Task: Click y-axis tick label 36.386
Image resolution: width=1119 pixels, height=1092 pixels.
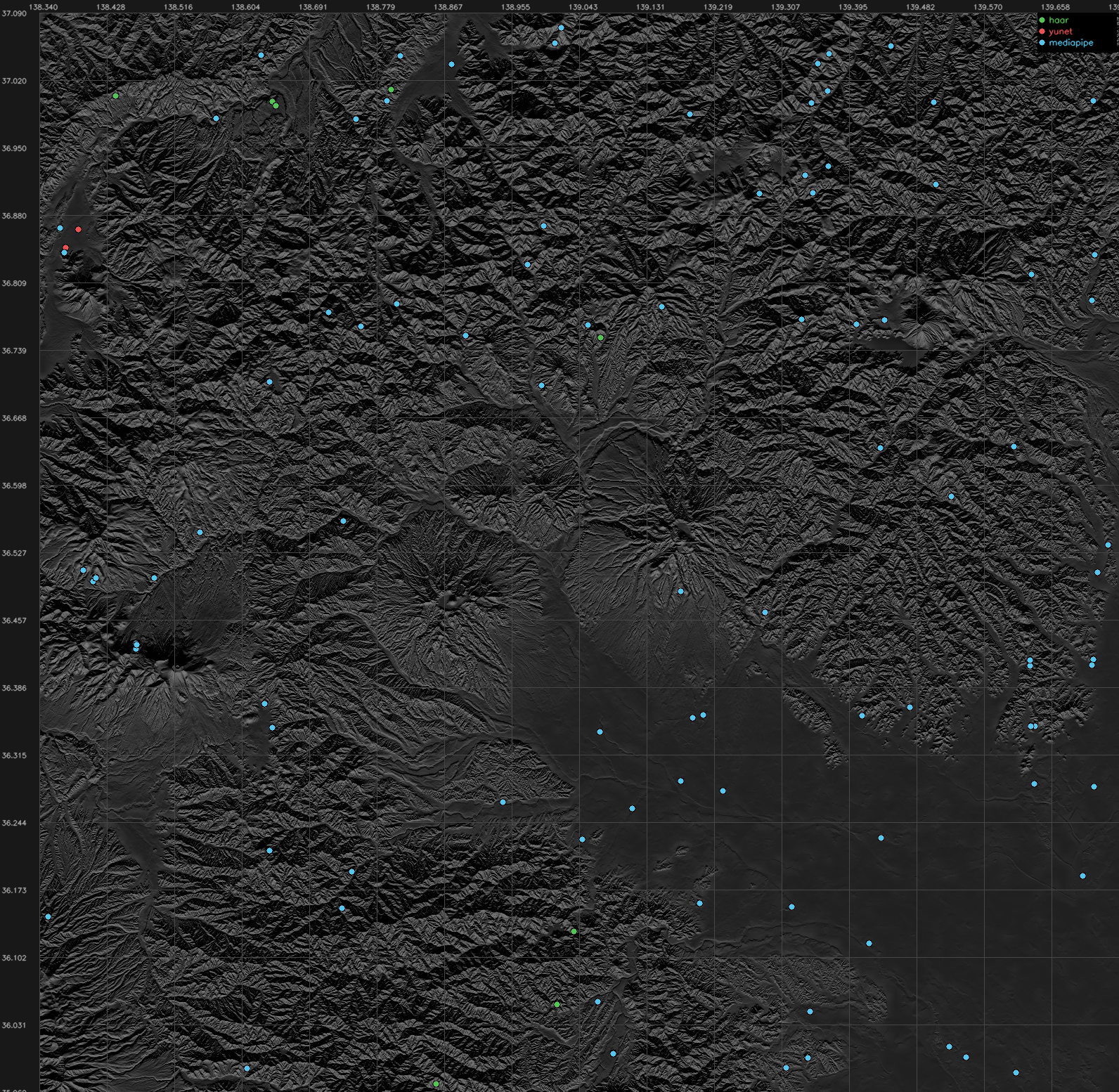Action: (14, 688)
